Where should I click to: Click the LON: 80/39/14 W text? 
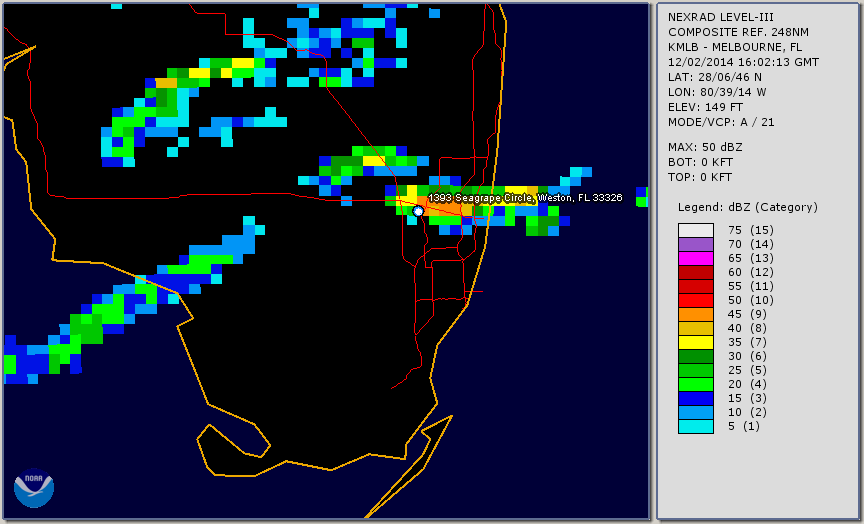[717, 92]
